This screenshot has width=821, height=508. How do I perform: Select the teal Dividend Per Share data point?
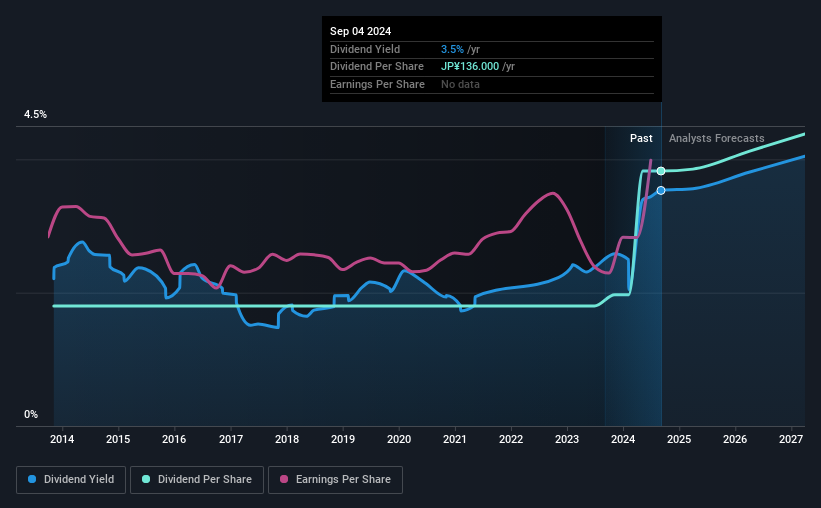point(661,171)
